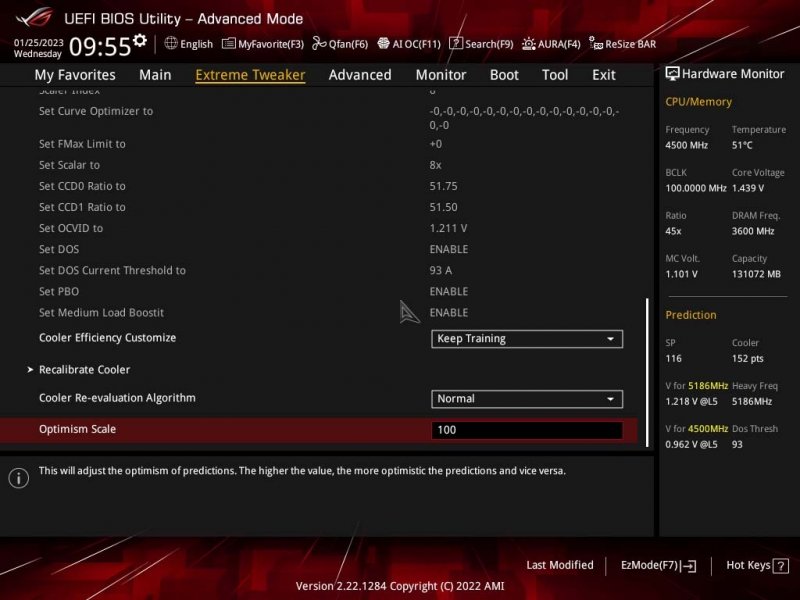The width and height of the screenshot is (800, 600).
Task: Click Set DOS label
Action: (x=59, y=249)
